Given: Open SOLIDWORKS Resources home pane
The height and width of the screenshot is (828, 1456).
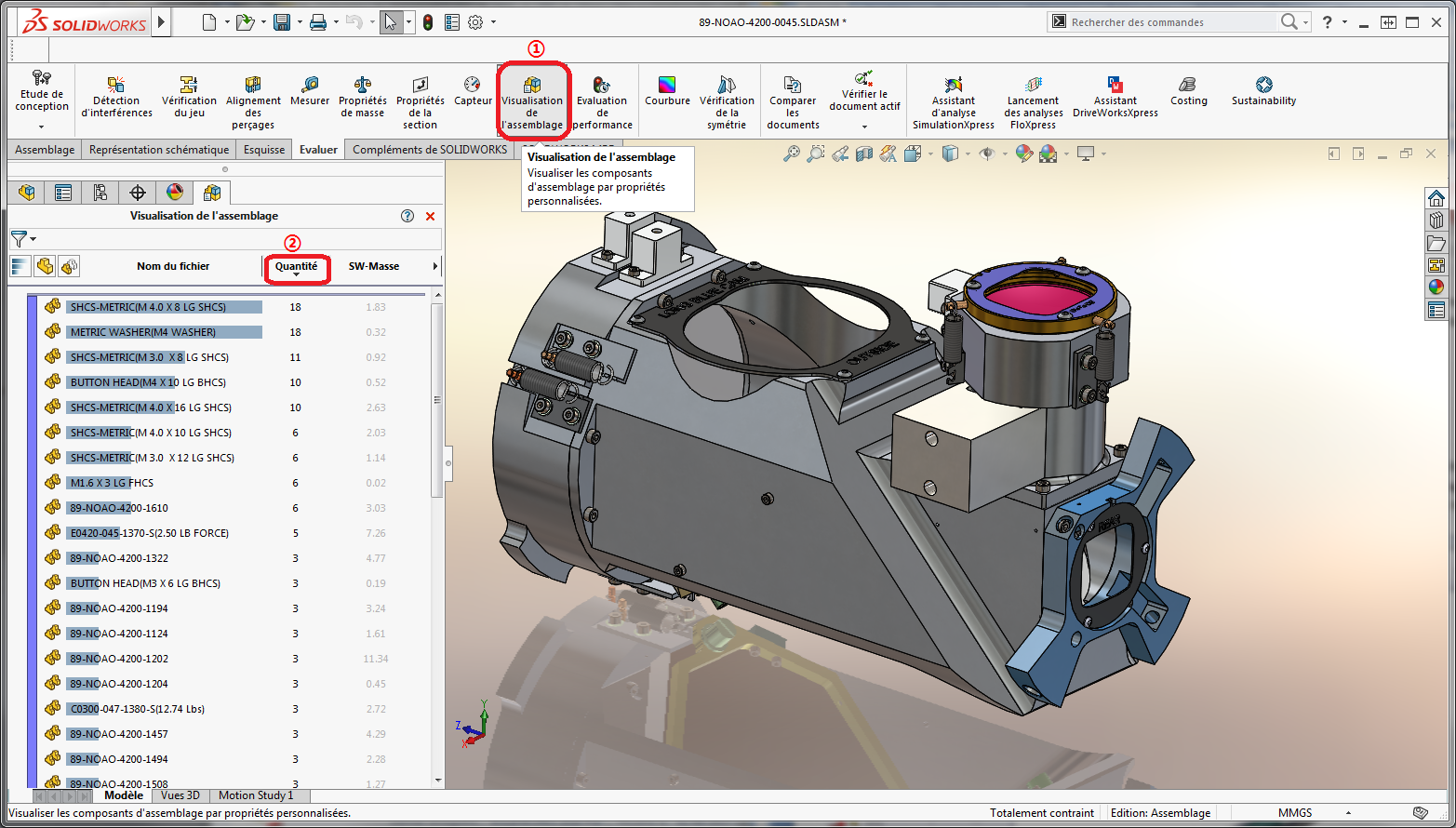Looking at the screenshot, I should 1436,198.
